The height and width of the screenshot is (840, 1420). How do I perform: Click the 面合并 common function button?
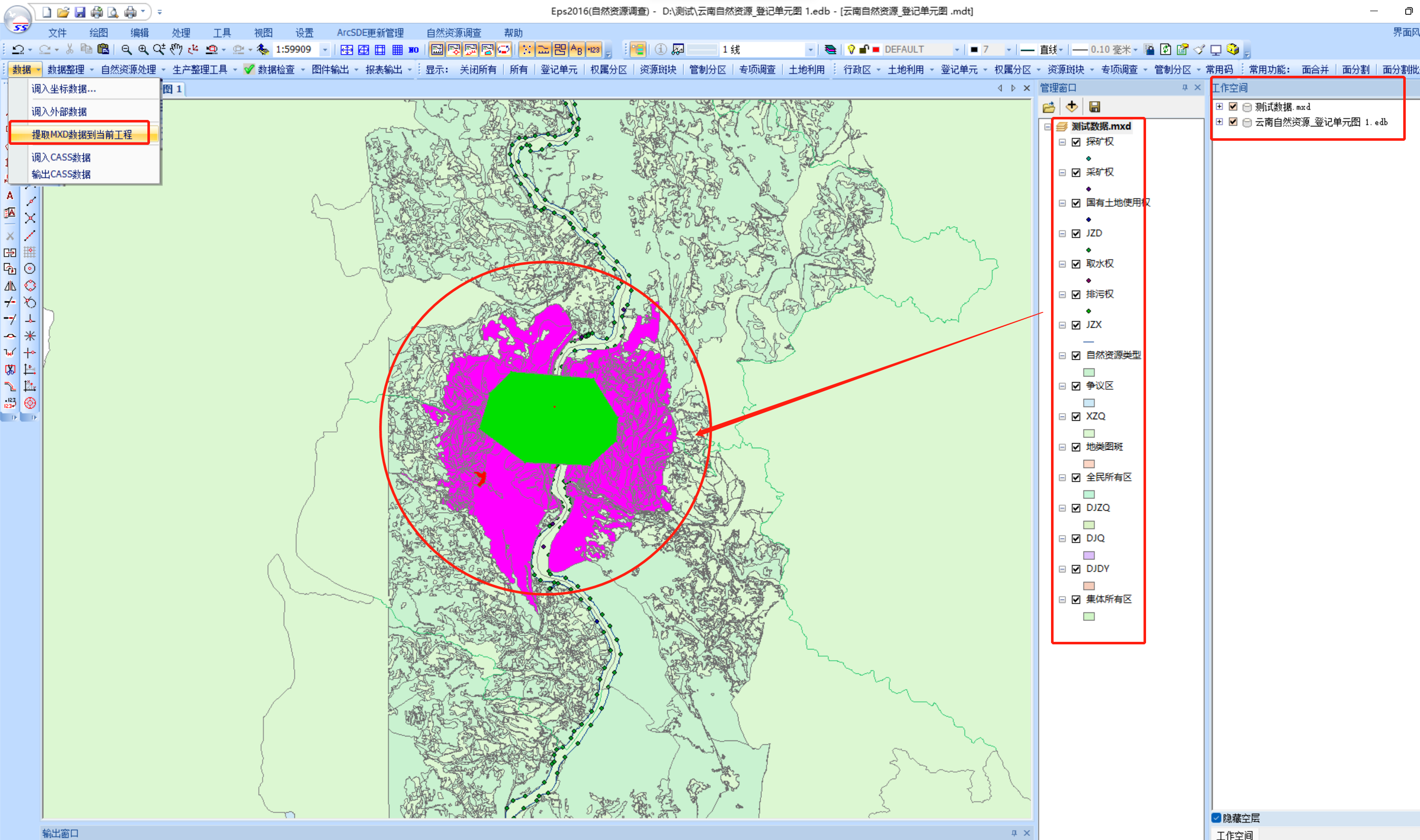pos(1315,70)
